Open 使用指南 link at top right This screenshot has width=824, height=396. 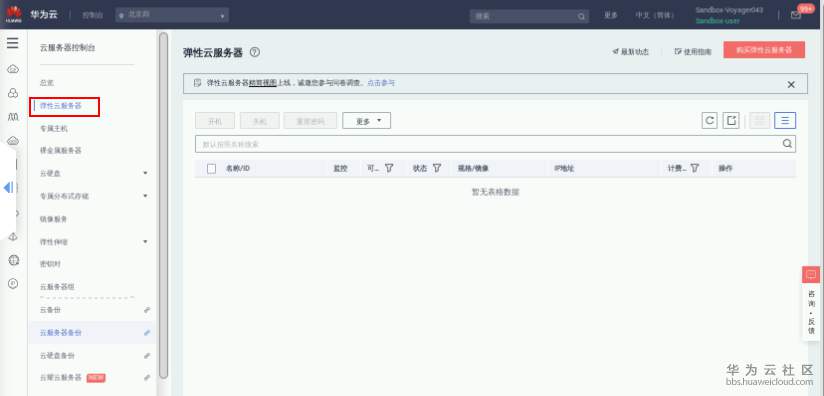coord(693,52)
